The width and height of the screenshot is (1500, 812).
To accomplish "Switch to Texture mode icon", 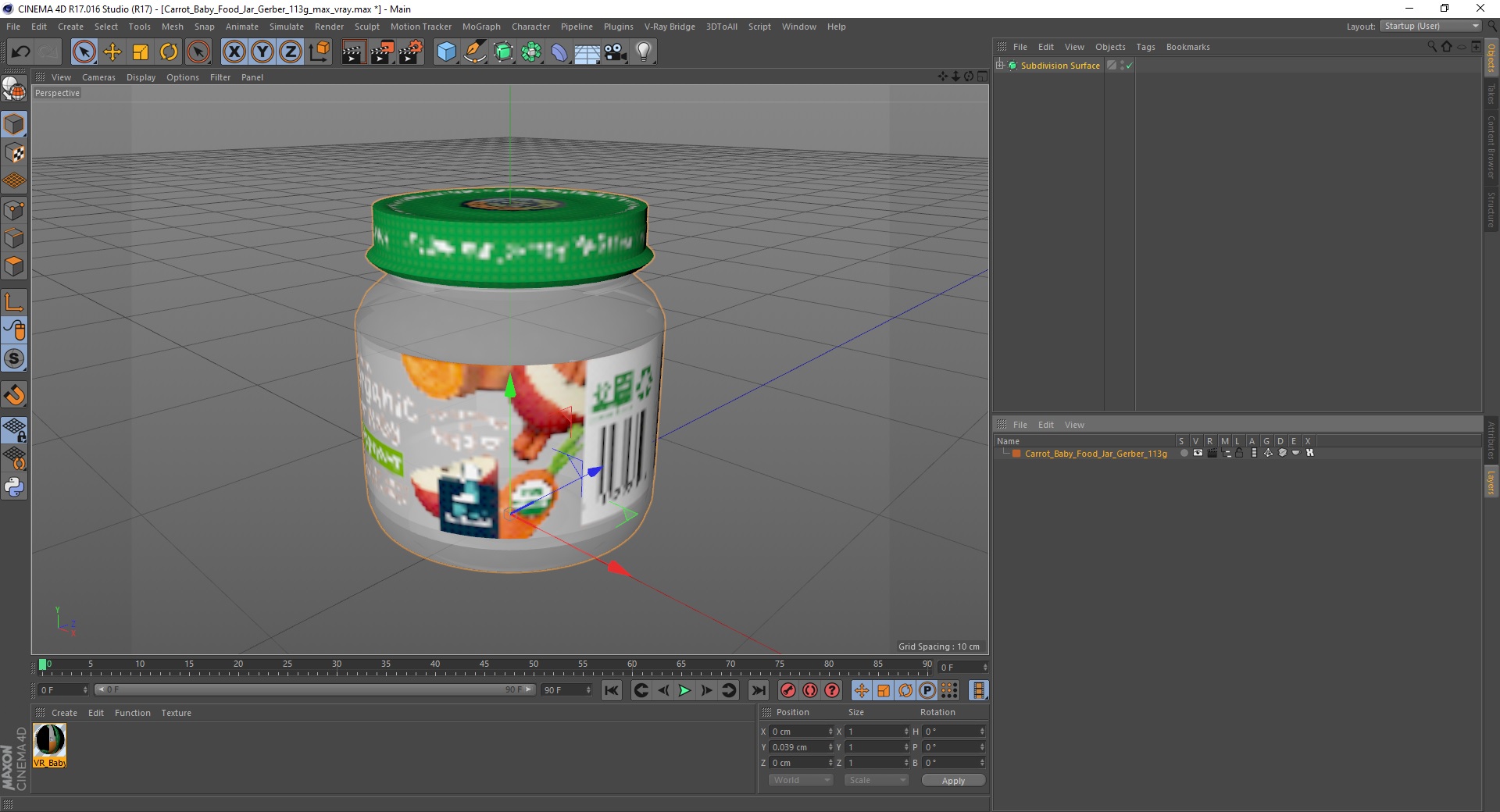I will click(14, 153).
